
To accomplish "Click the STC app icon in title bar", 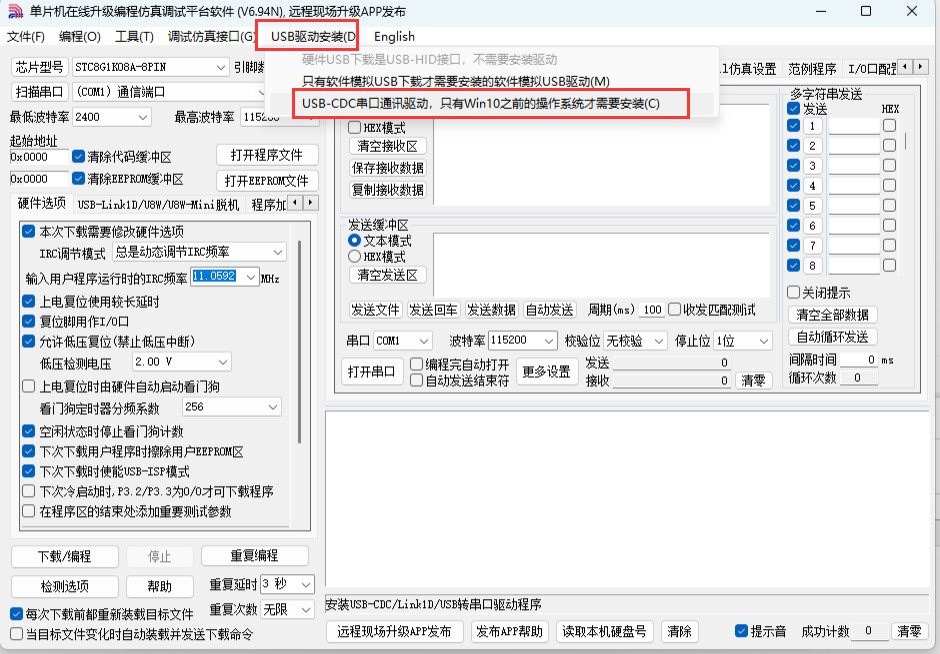I will tap(15, 11).
